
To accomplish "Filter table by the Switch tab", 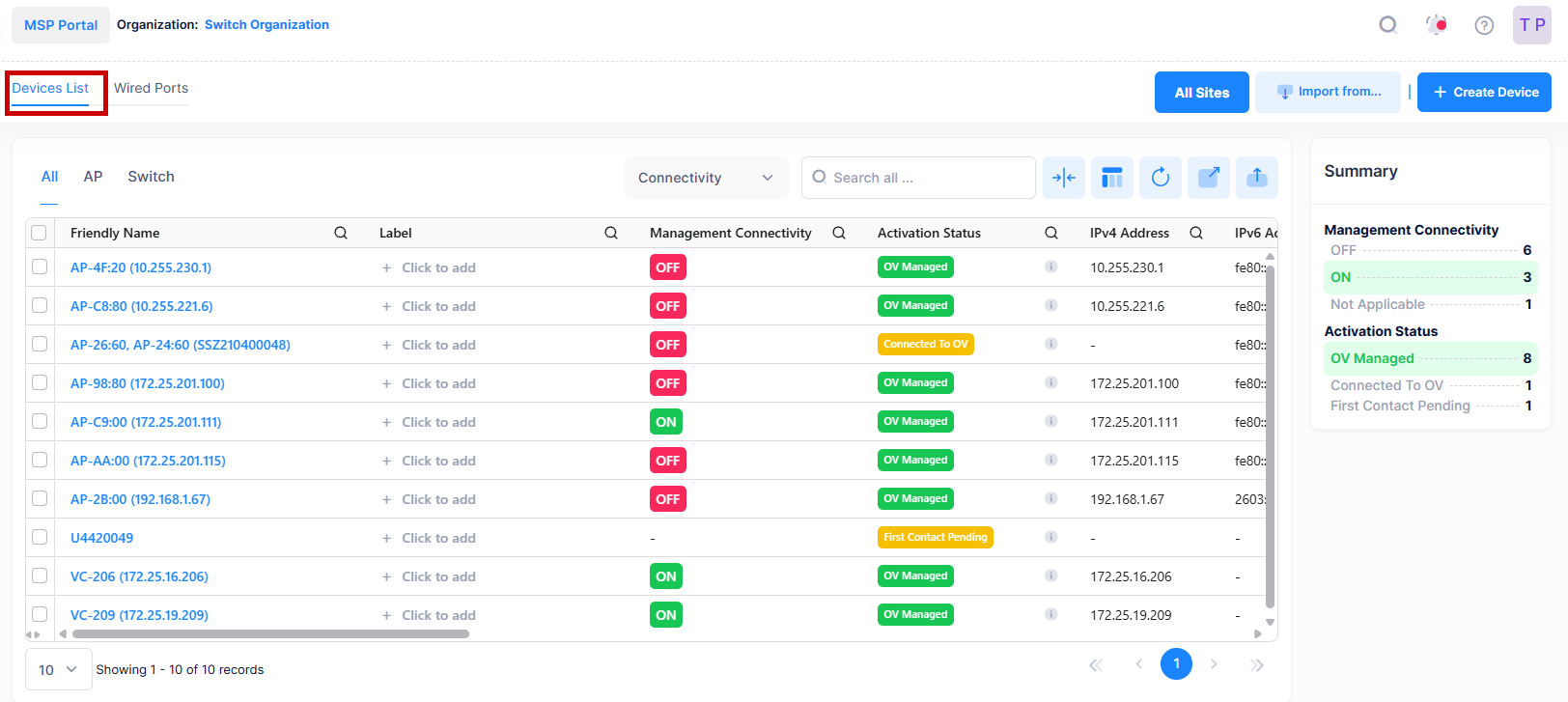I will pos(151,177).
